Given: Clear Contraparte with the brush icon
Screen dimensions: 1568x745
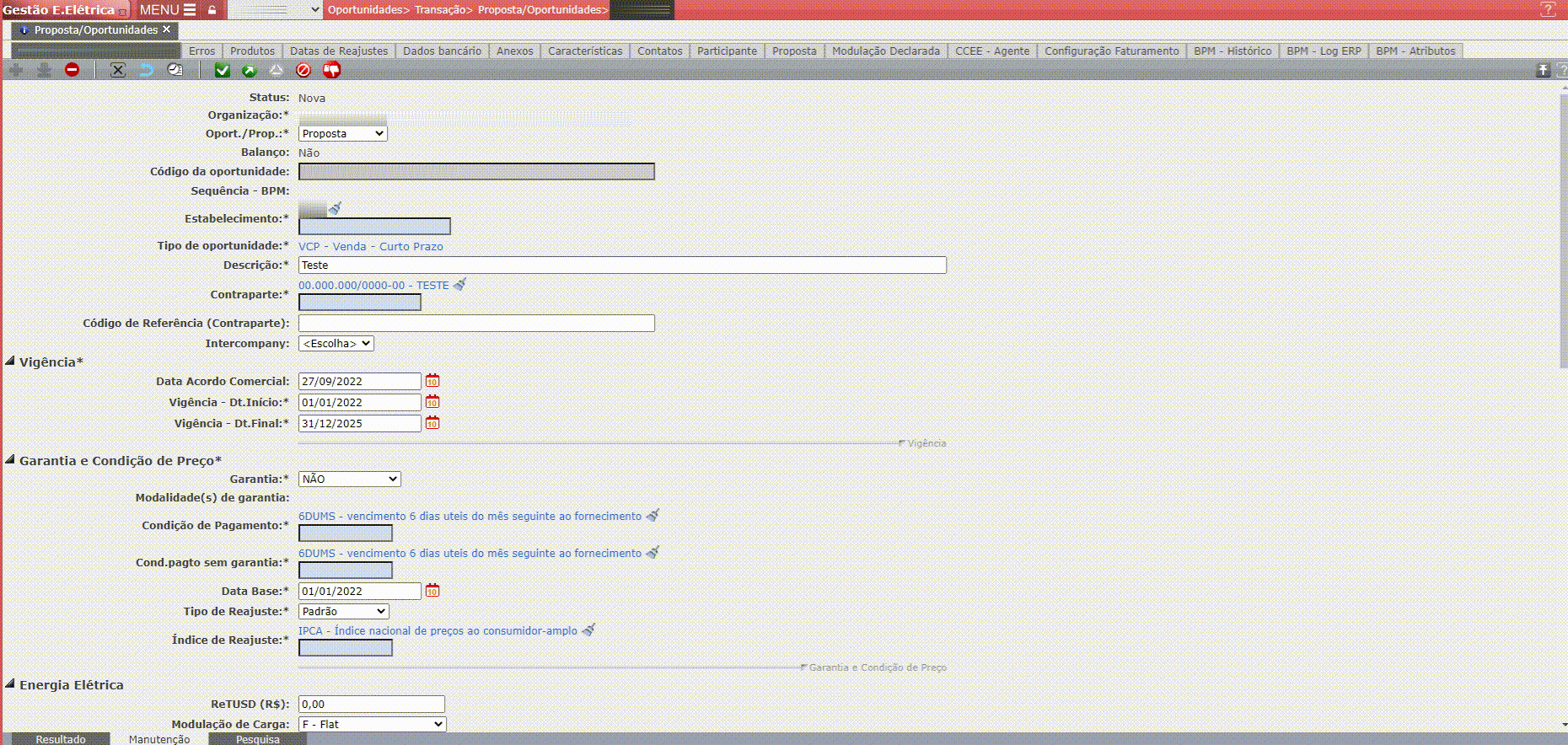Looking at the screenshot, I should tap(459, 285).
